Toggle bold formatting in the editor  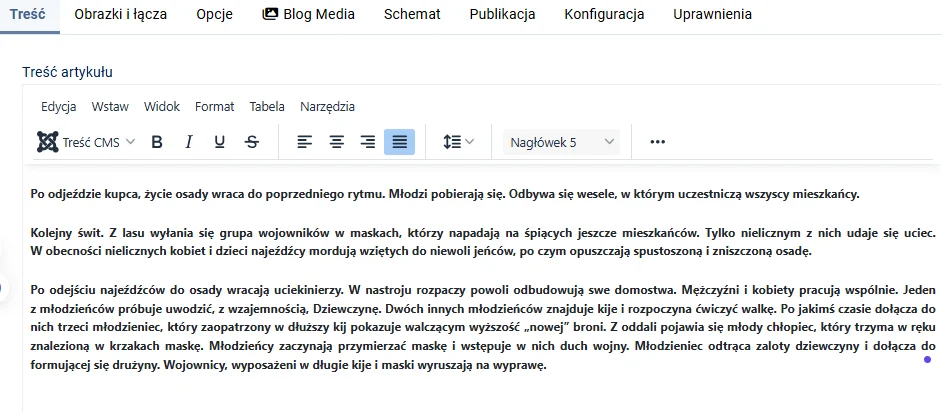(157, 142)
